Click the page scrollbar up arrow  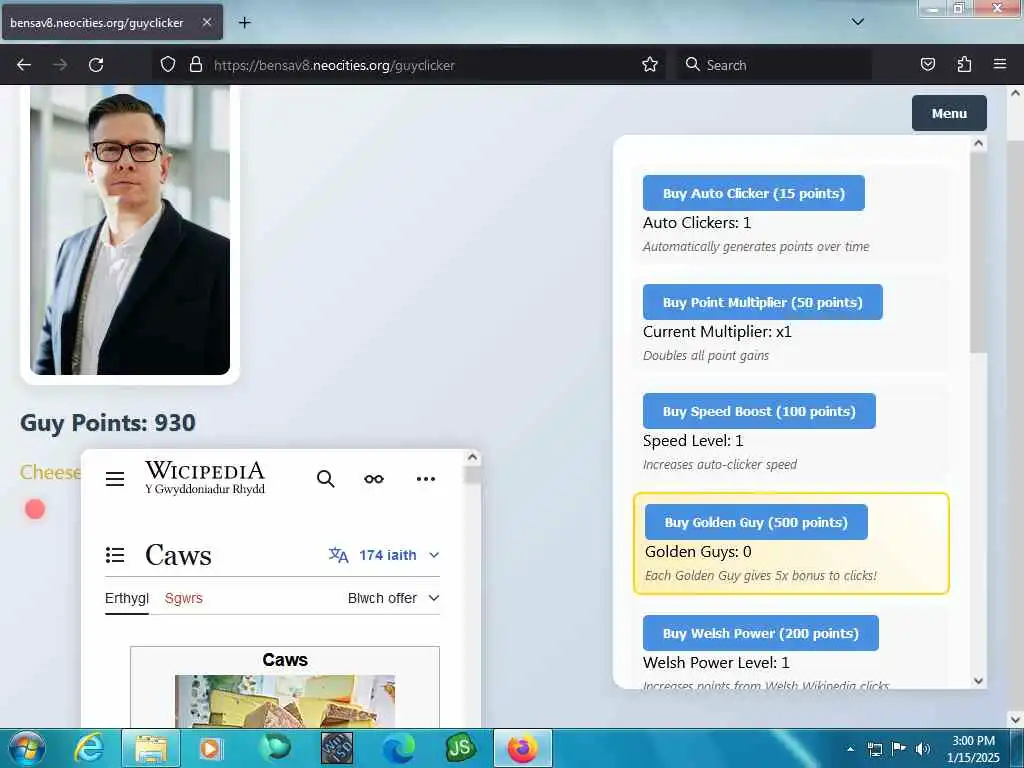point(1015,93)
